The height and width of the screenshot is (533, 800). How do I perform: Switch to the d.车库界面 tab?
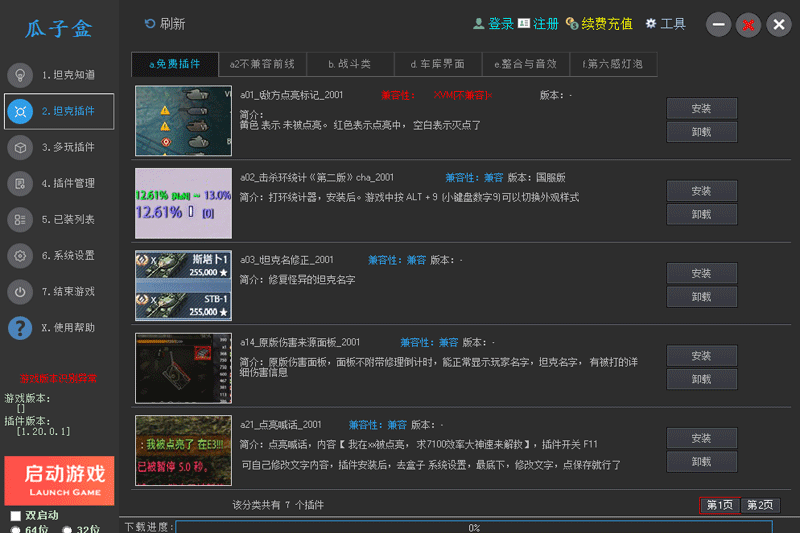[438, 64]
